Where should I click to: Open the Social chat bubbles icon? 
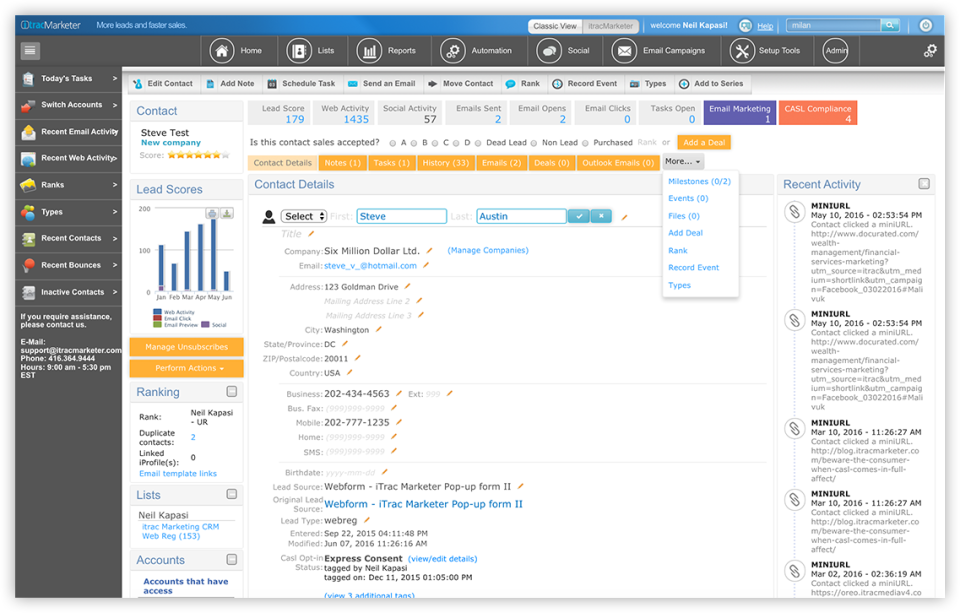(549, 51)
